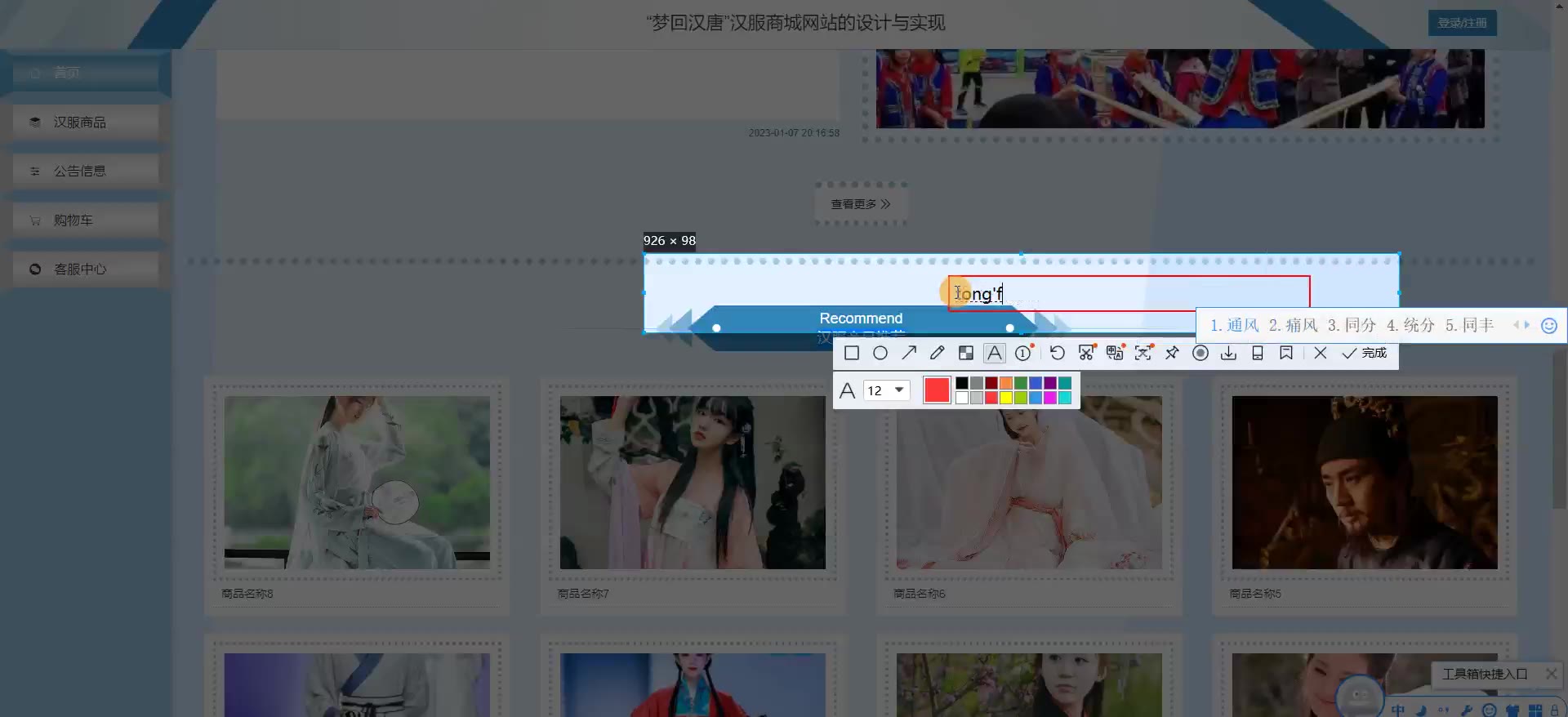Pick the white color swatch
The image size is (1568, 717).
point(962,398)
